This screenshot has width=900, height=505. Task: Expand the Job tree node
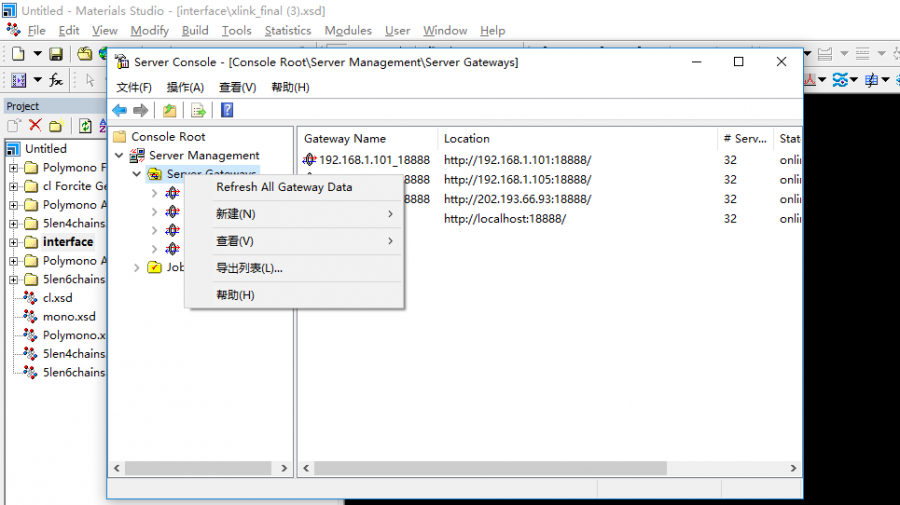(137, 267)
